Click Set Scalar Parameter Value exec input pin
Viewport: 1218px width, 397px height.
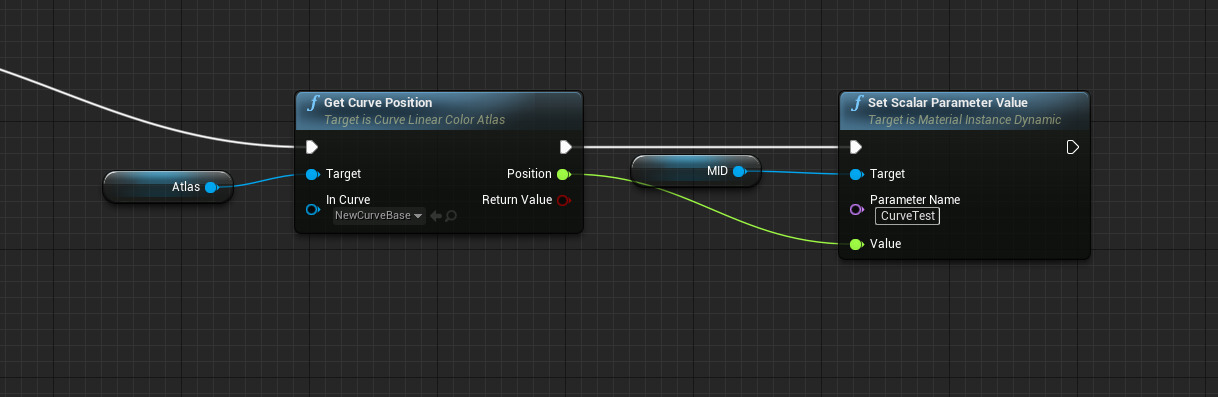(855, 147)
